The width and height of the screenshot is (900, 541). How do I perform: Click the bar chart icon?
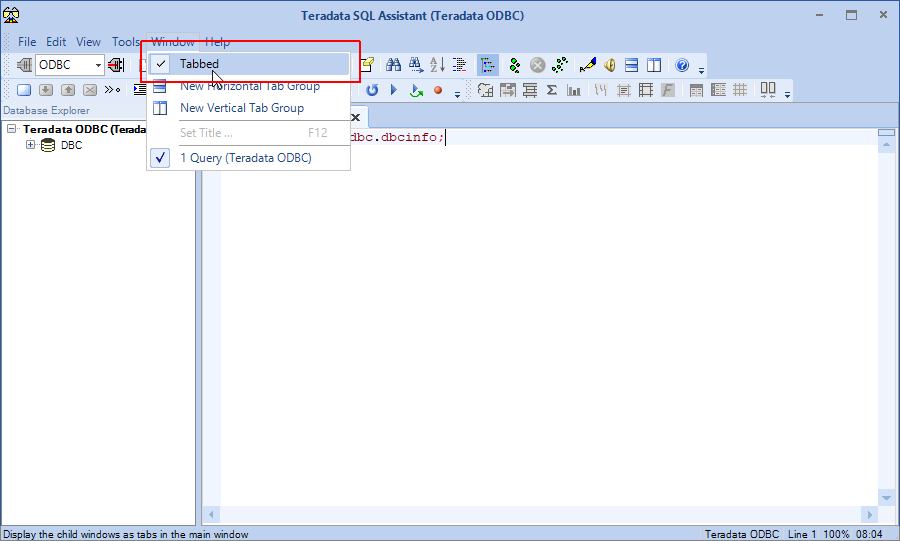(x=574, y=90)
